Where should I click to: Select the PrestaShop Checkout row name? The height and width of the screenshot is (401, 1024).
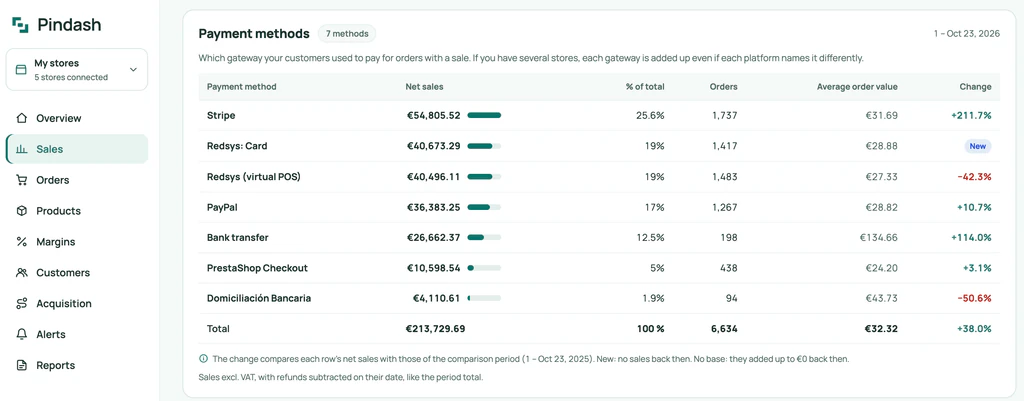coord(257,268)
